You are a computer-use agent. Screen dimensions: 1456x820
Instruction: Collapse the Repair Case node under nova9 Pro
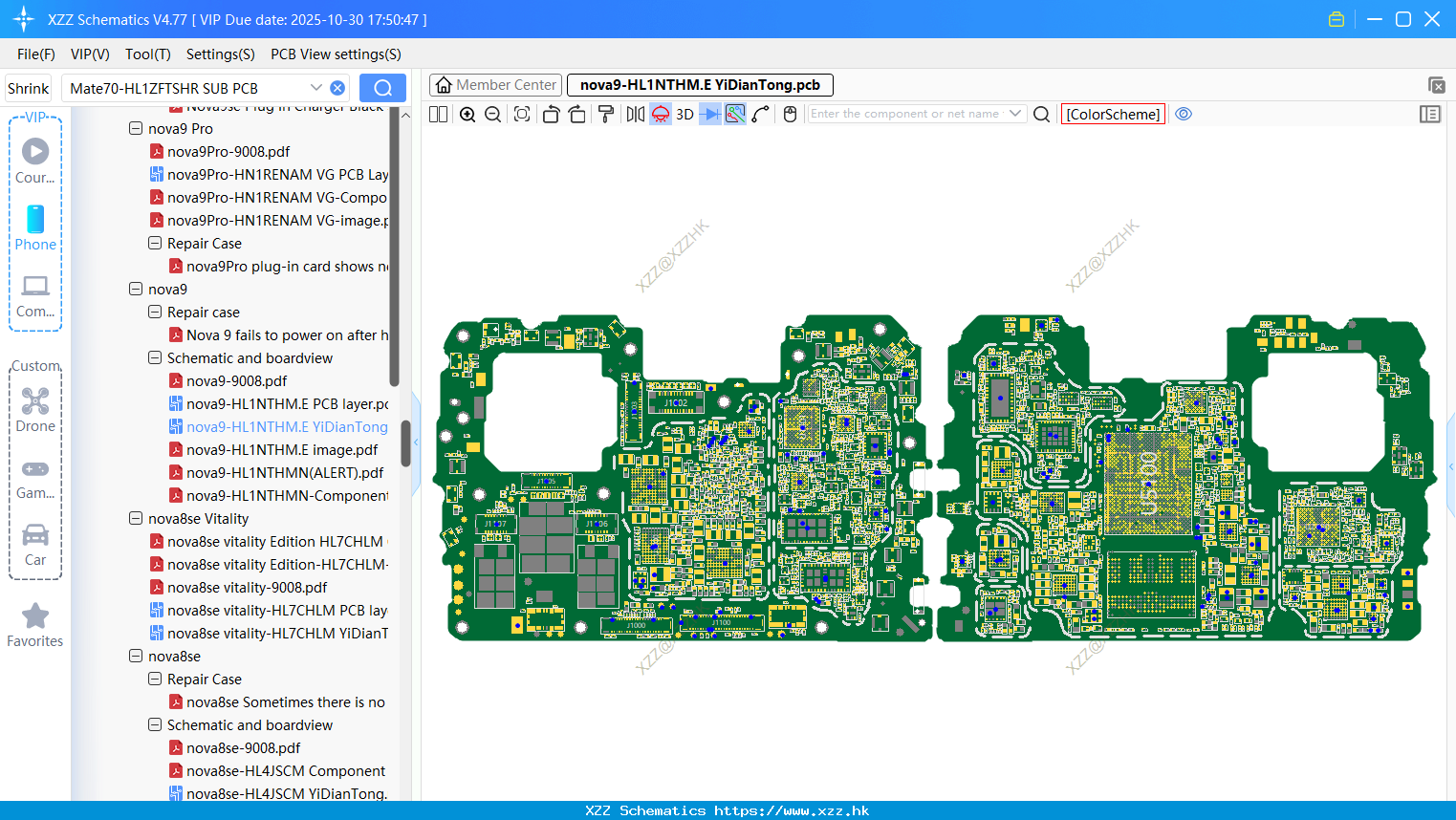point(155,243)
